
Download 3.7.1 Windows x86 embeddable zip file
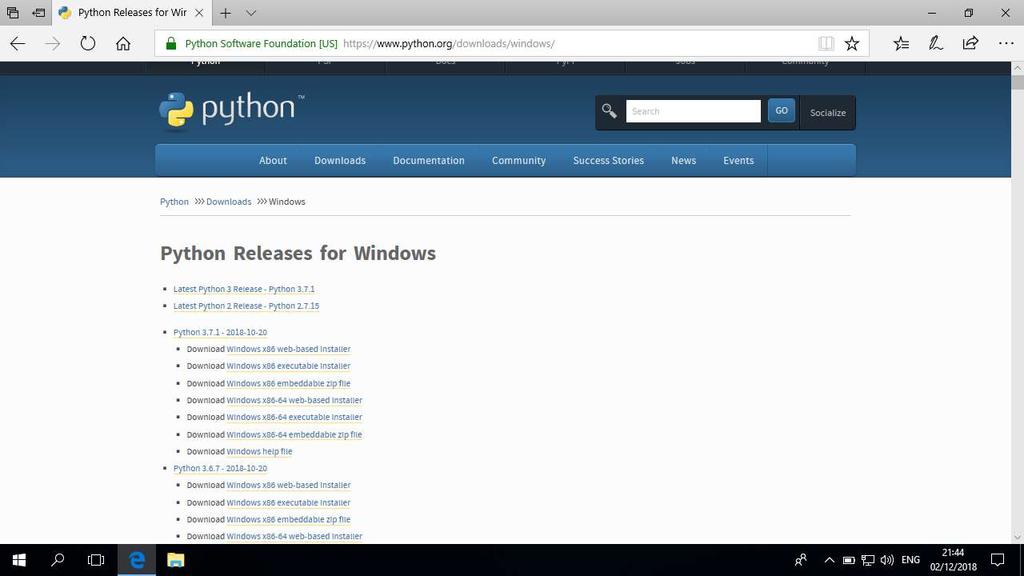point(288,383)
